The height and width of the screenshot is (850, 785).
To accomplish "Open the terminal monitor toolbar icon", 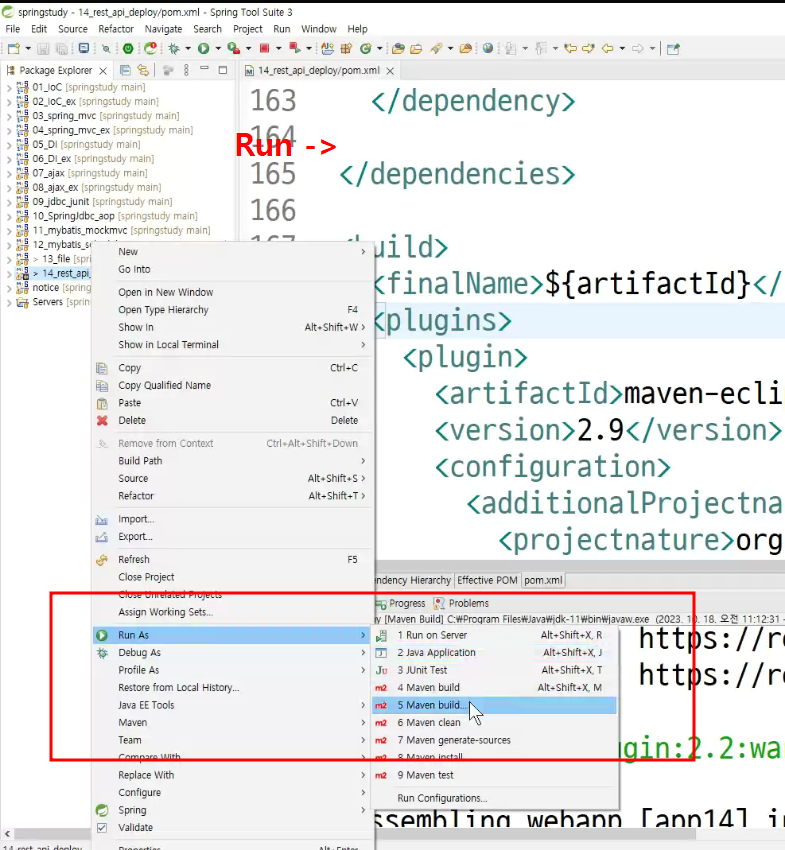I will [x=83, y=48].
